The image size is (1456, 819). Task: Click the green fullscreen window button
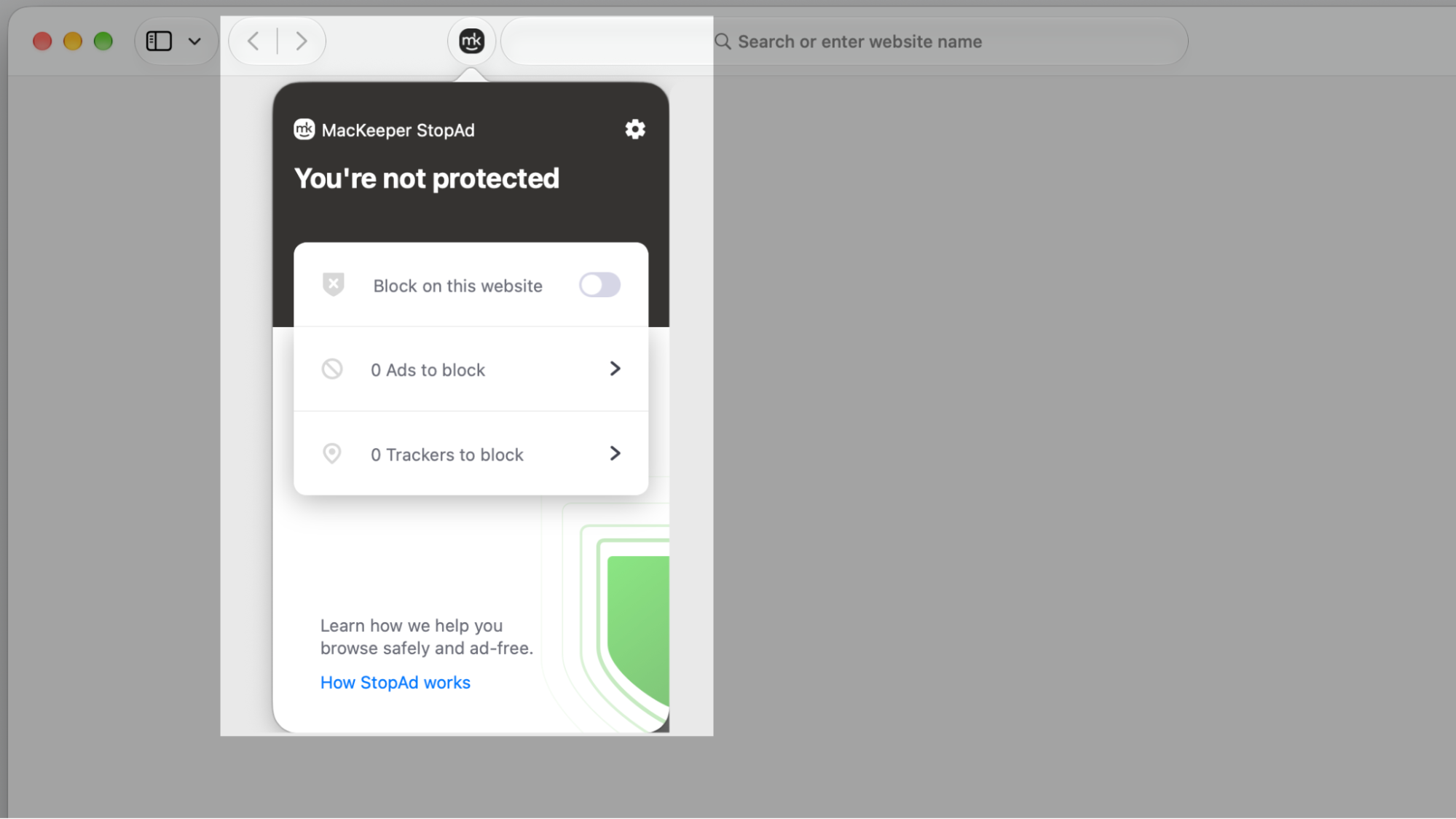(x=103, y=41)
